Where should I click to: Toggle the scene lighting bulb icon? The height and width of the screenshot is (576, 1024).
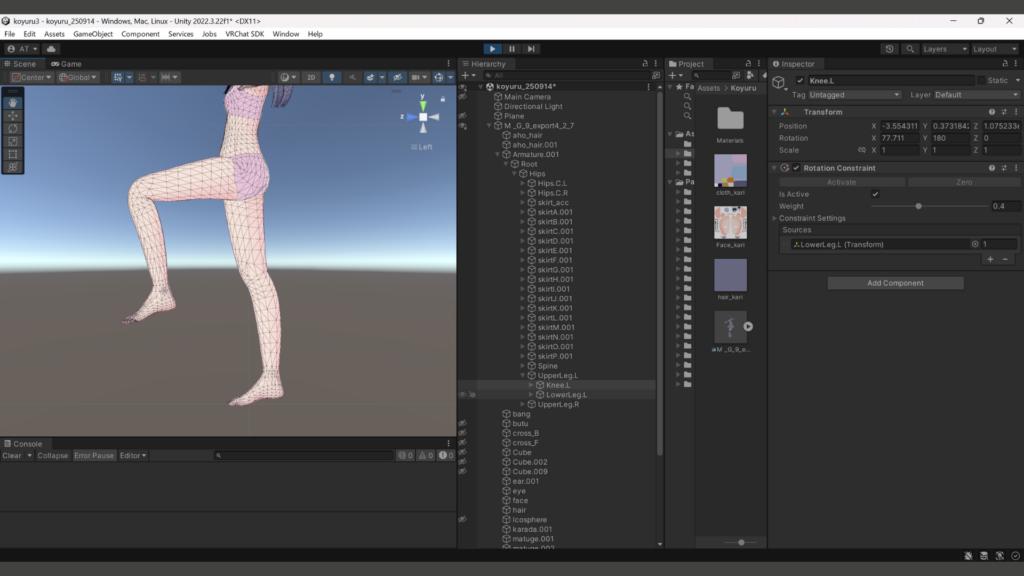tap(332, 77)
